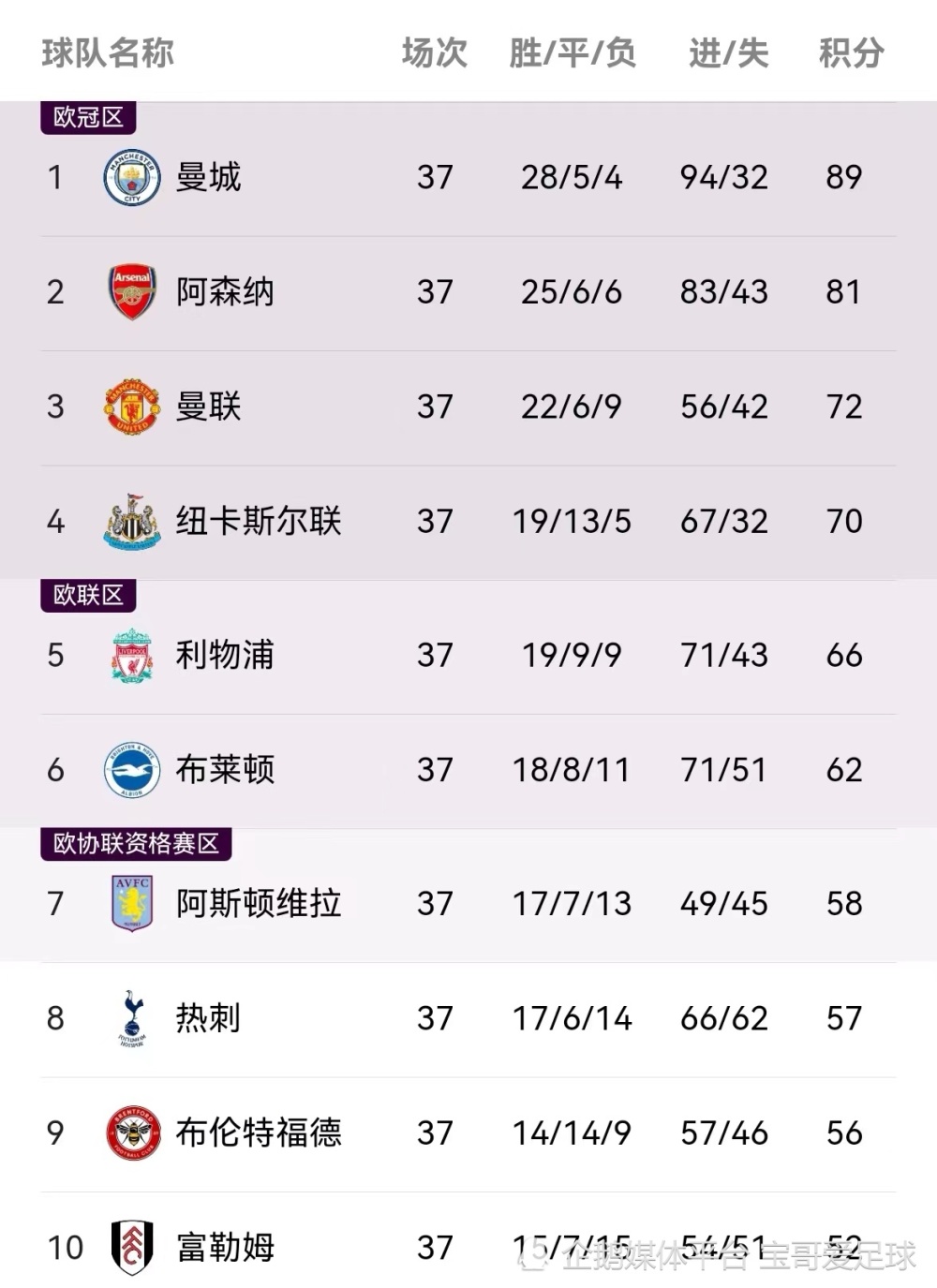Click the Liverpool club badge

[x=132, y=655]
